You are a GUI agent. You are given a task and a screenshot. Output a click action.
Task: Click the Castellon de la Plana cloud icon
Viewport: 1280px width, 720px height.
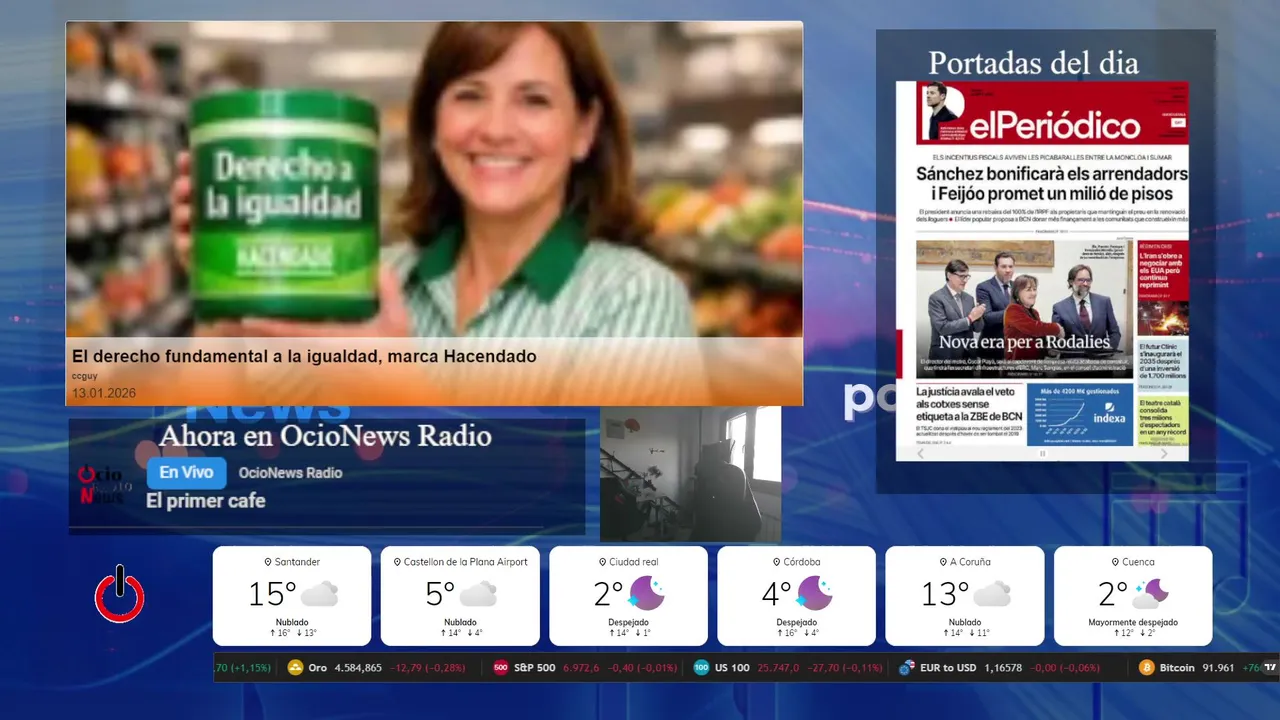(x=478, y=594)
